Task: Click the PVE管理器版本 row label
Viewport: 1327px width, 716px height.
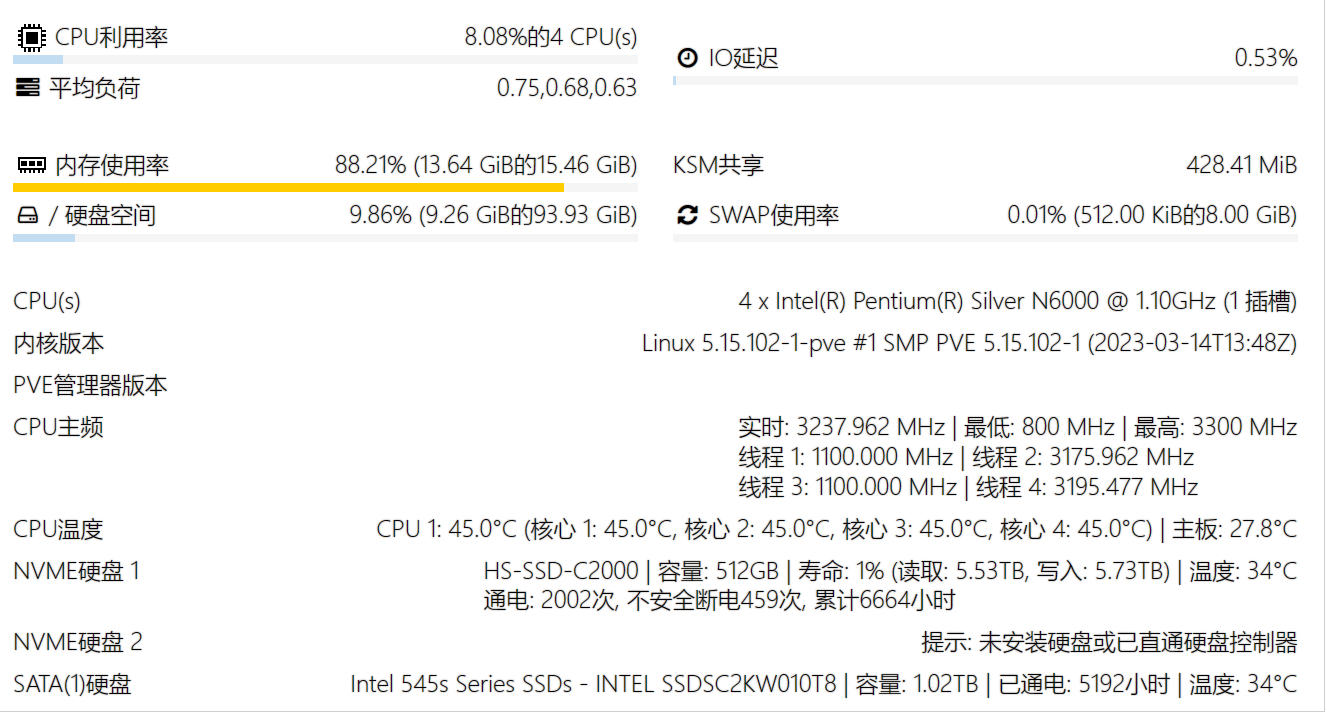Action: (90, 385)
